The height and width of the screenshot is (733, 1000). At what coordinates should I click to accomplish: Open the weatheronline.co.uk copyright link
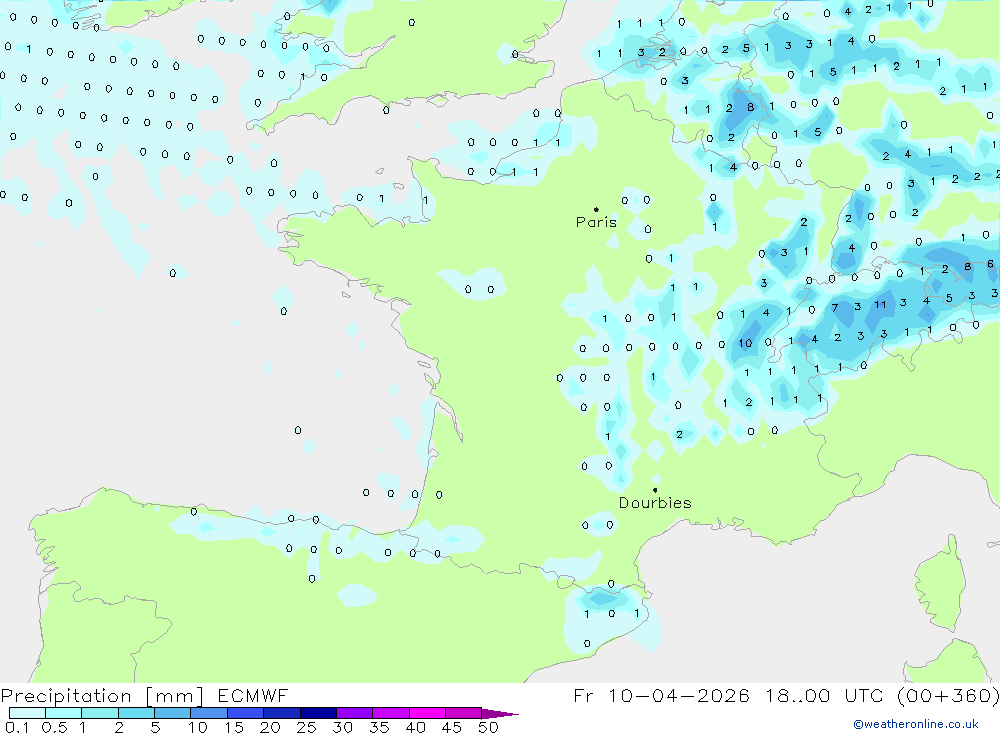[x=916, y=724]
